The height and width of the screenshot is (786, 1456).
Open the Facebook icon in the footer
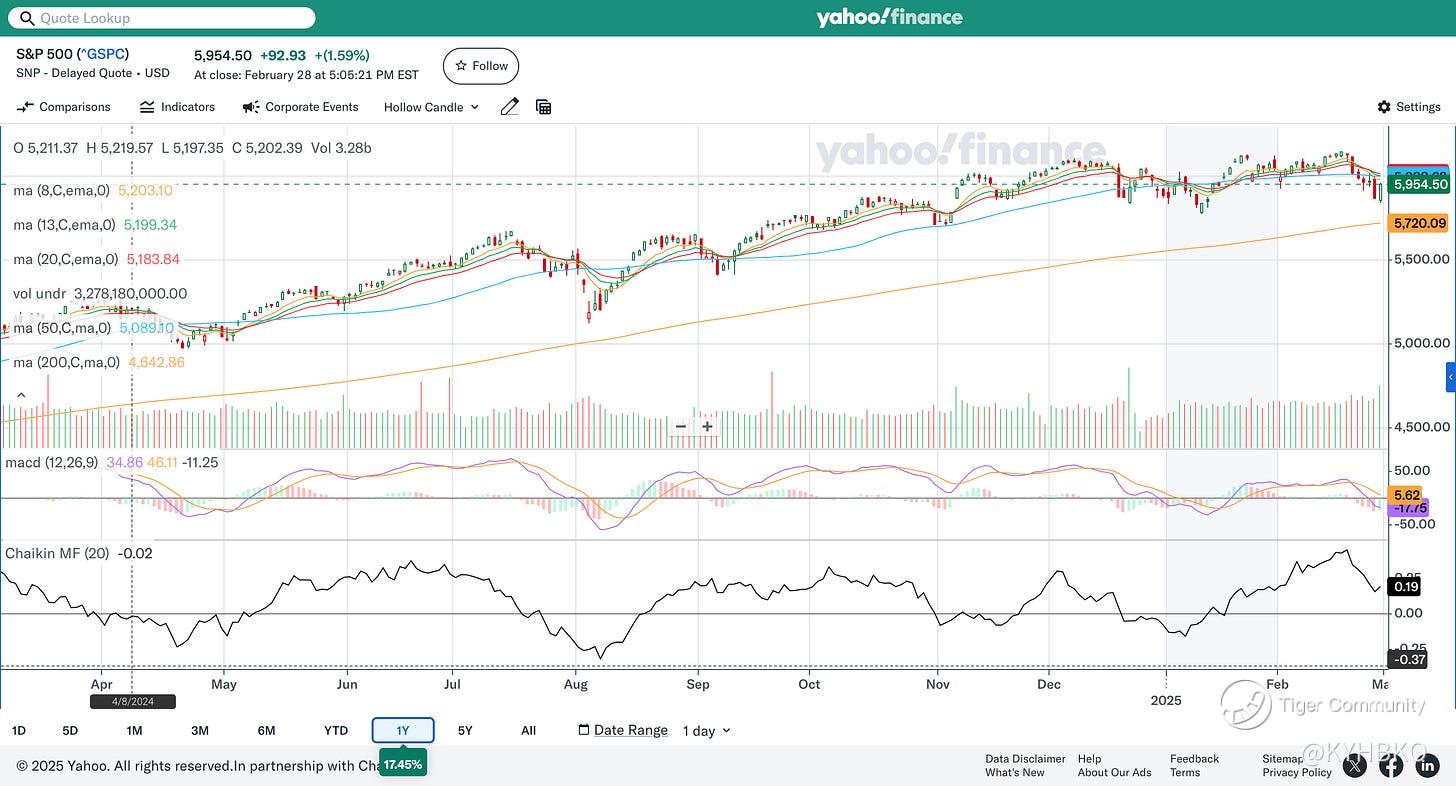1391,766
